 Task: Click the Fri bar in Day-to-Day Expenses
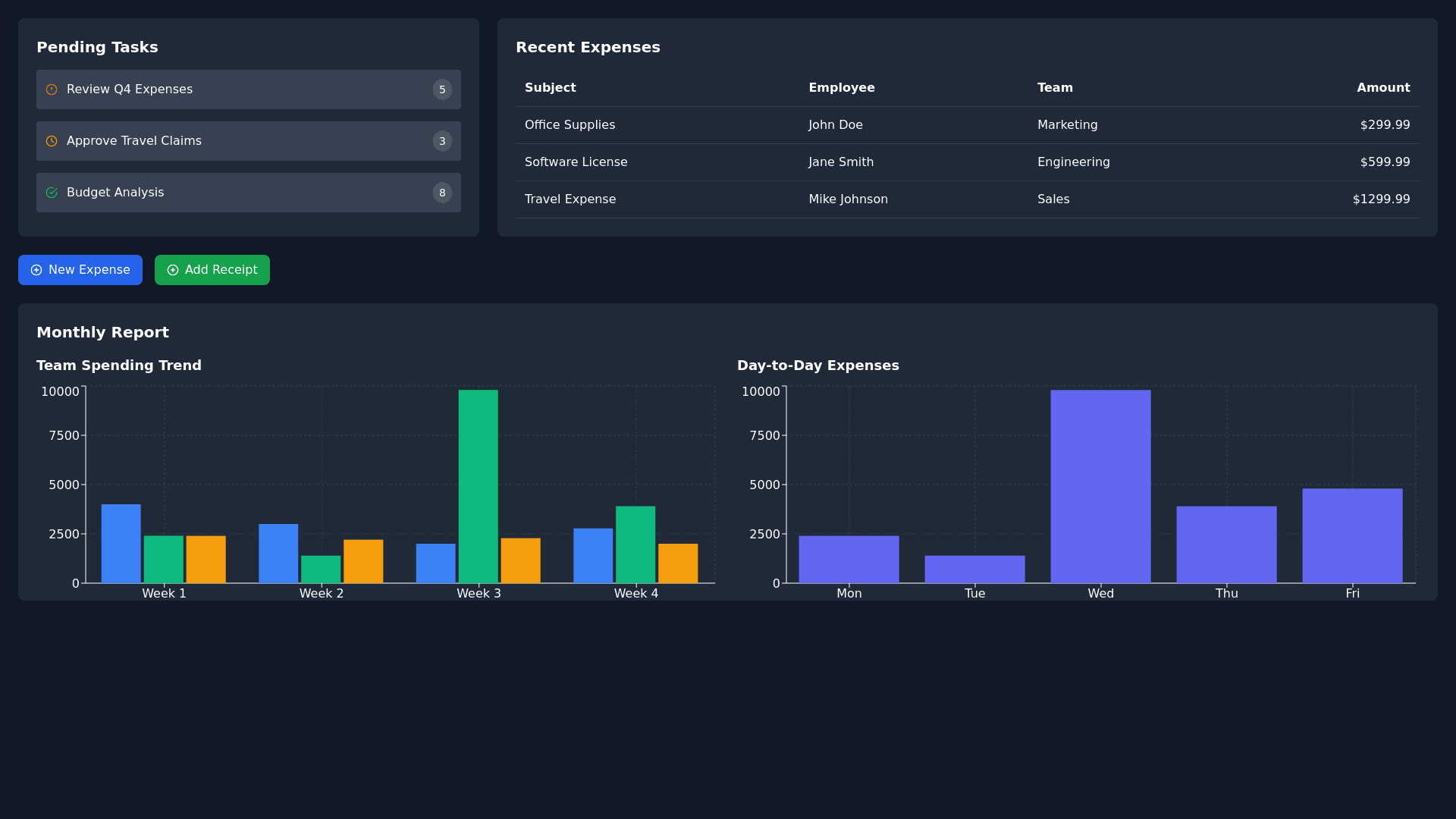click(1352, 535)
